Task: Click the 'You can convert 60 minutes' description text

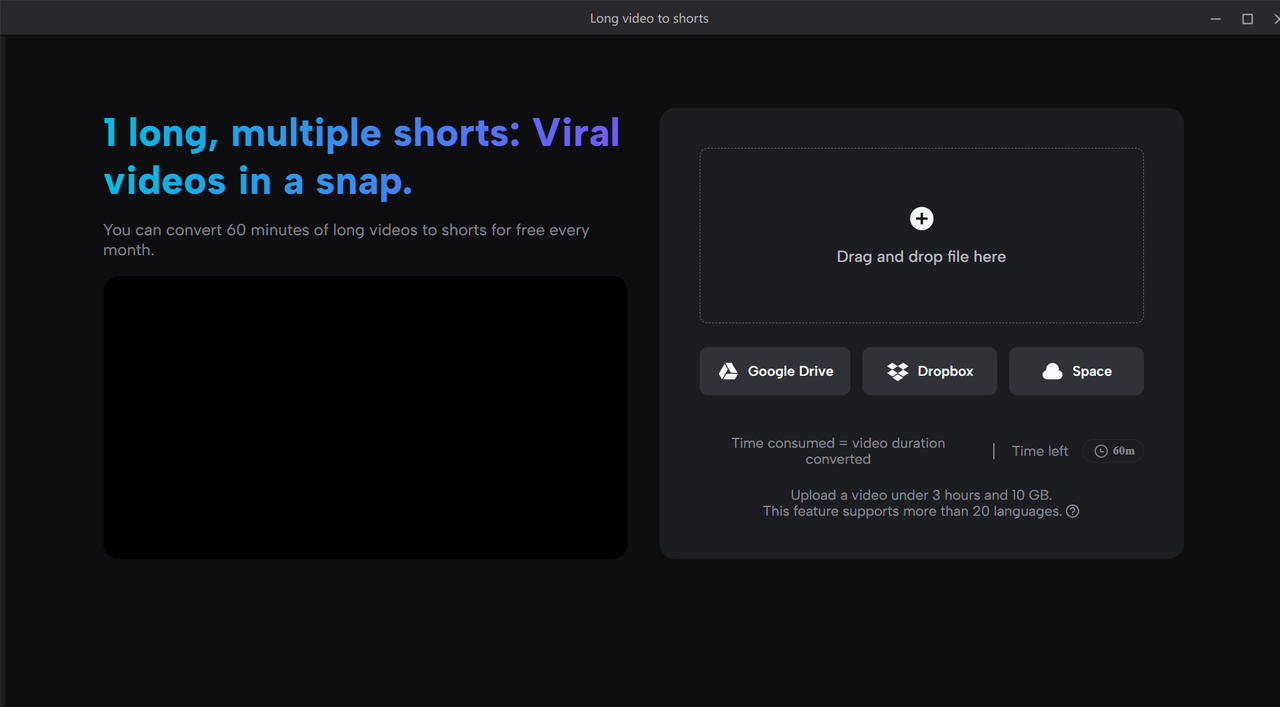Action: pyautogui.click(x=346, y=240)
